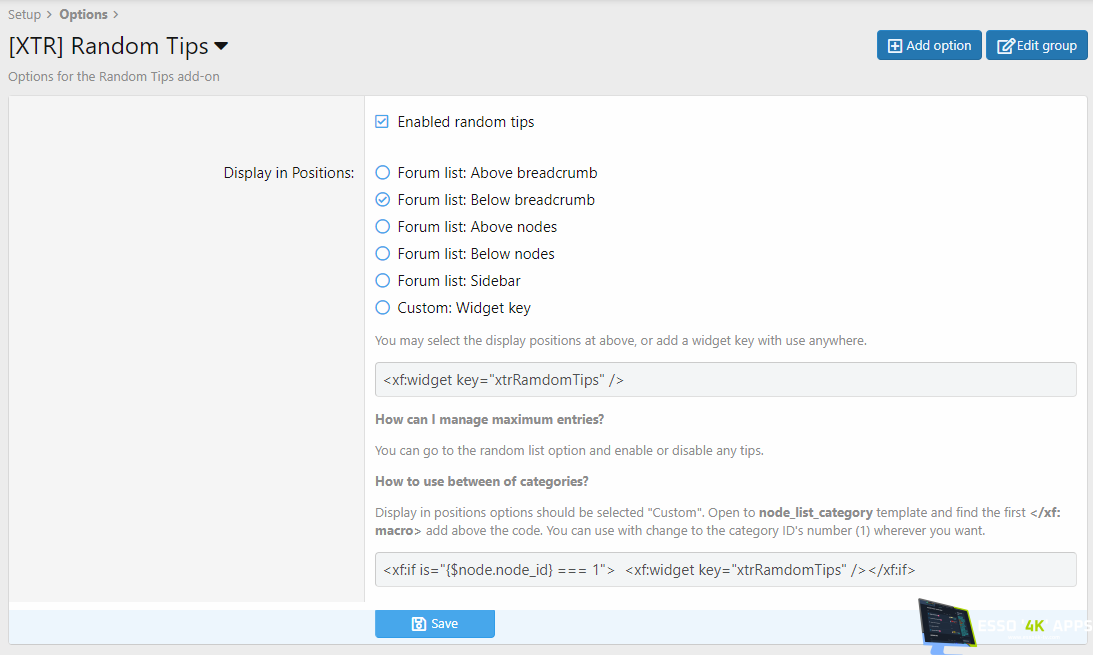
Task: Click the monitor logo in the corner
Action: (945, 625)
